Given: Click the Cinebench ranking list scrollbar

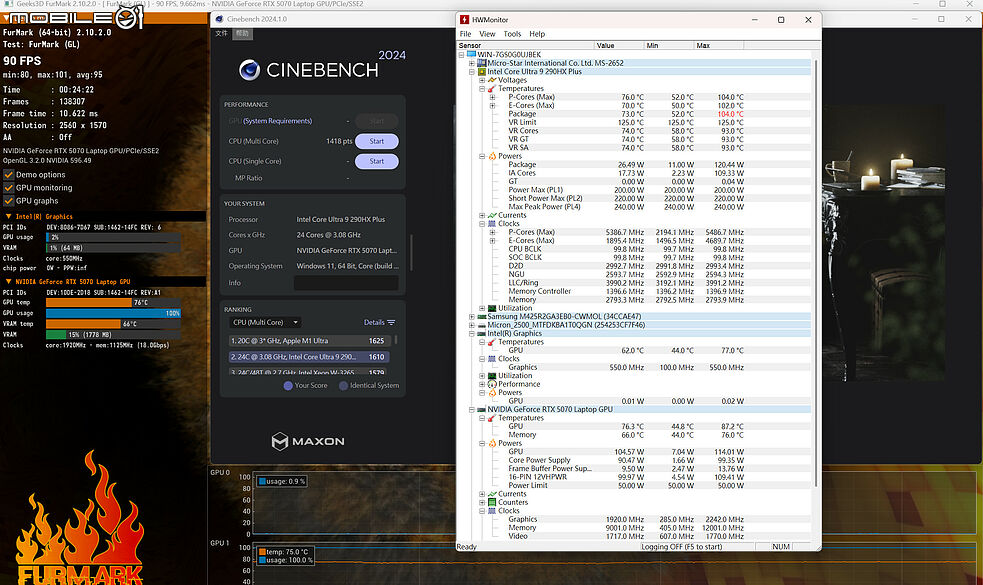Looking at the screenshot, I should point(395,340).
